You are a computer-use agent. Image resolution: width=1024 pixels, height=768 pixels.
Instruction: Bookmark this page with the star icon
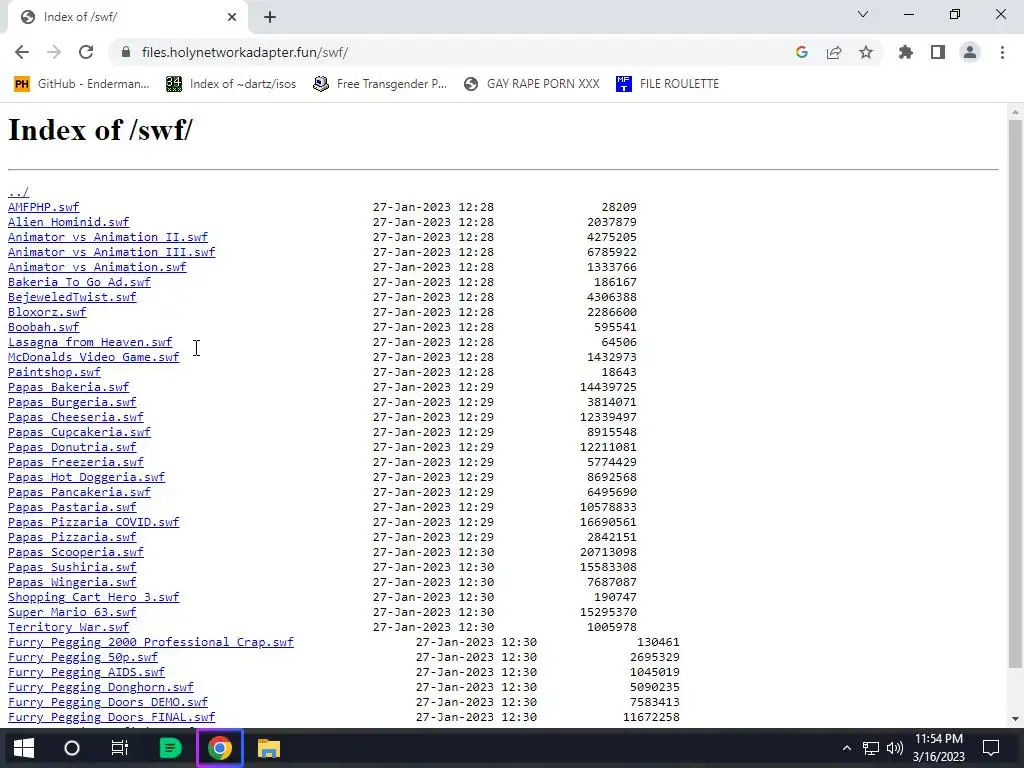866,52
